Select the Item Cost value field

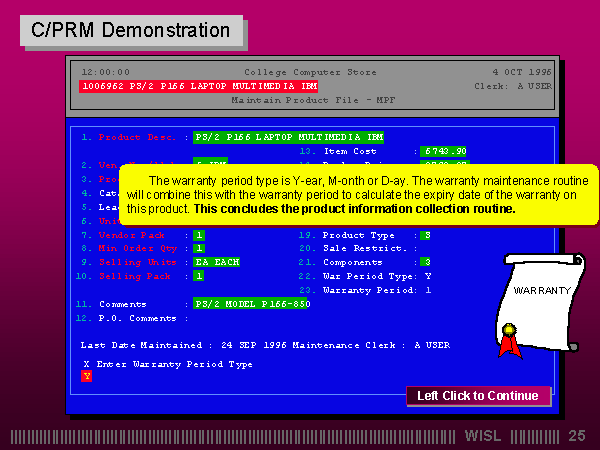pos(444,151)
